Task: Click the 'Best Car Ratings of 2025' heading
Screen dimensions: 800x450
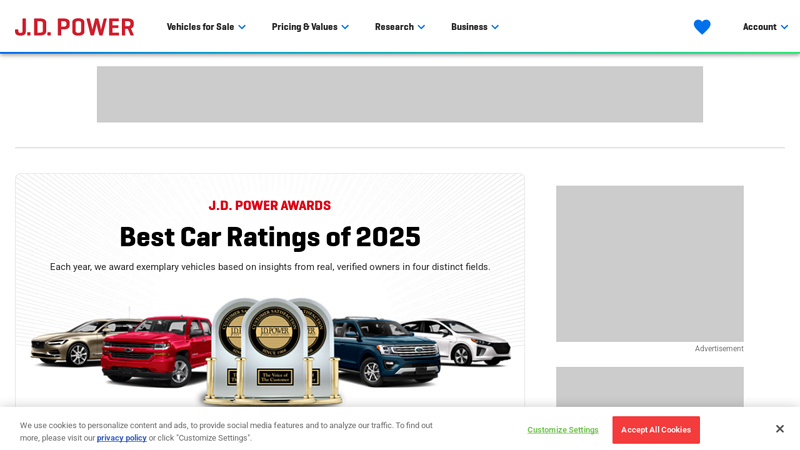Action: point(270,237)
